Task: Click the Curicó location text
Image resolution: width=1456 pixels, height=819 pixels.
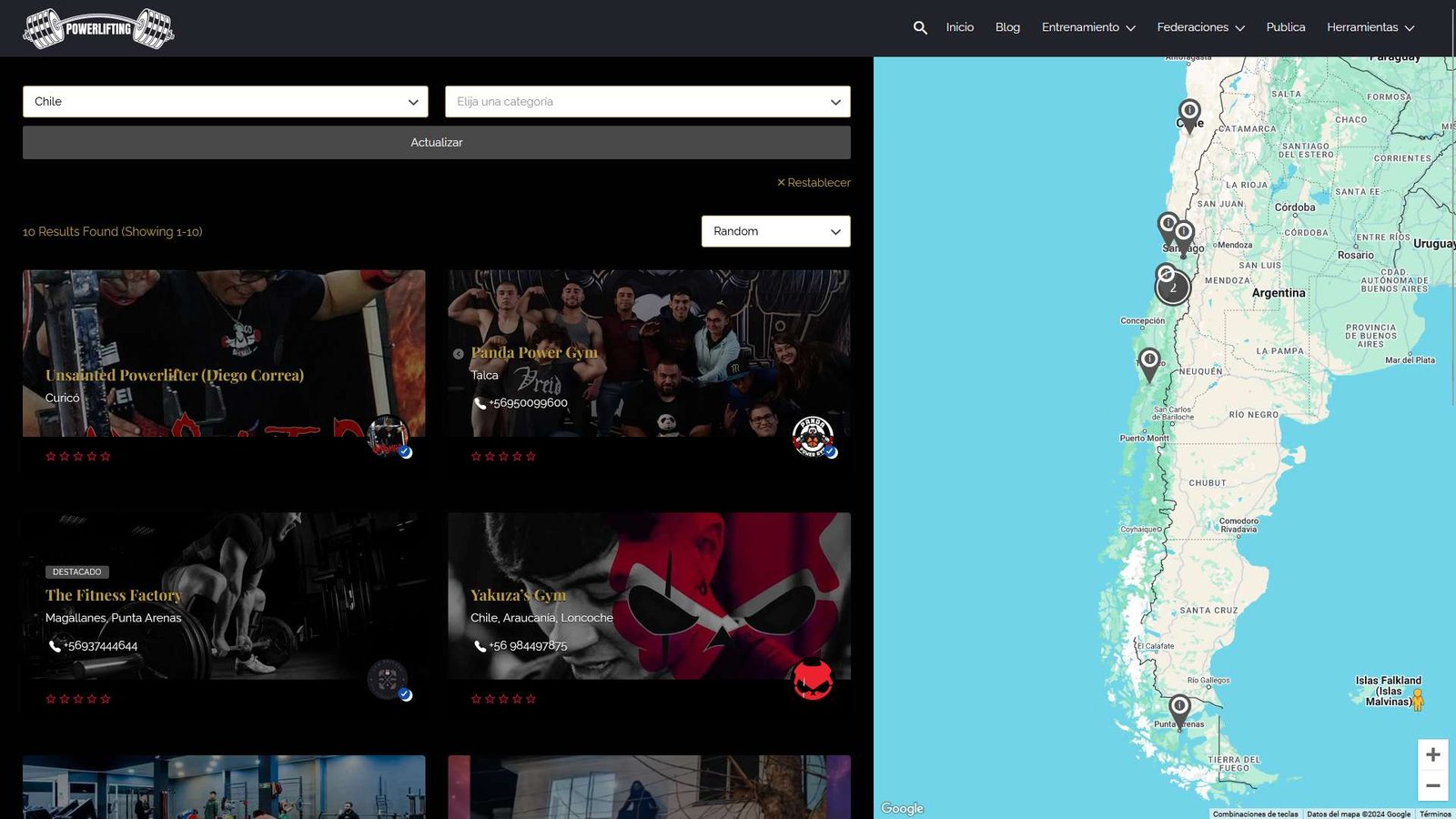Action: tap(63, 398)
